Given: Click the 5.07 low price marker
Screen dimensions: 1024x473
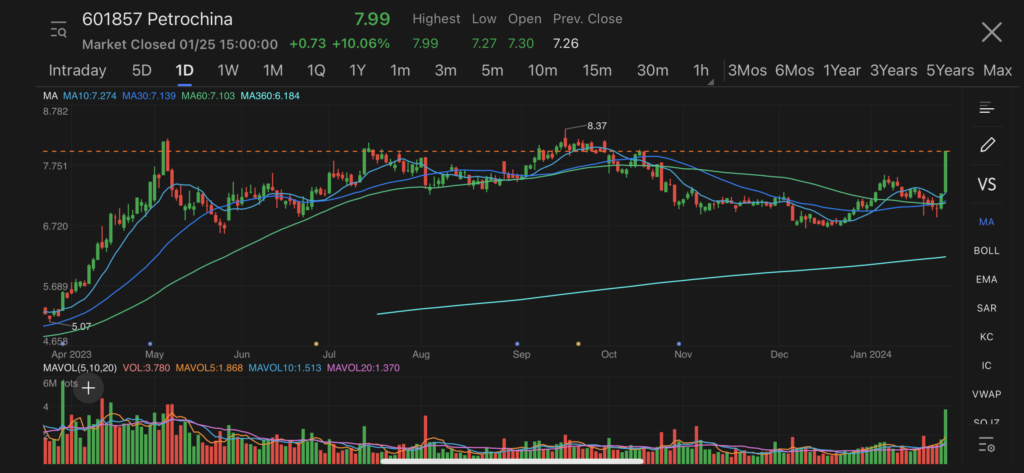Looking at the screenshot, I should click(x=82, y=326).
